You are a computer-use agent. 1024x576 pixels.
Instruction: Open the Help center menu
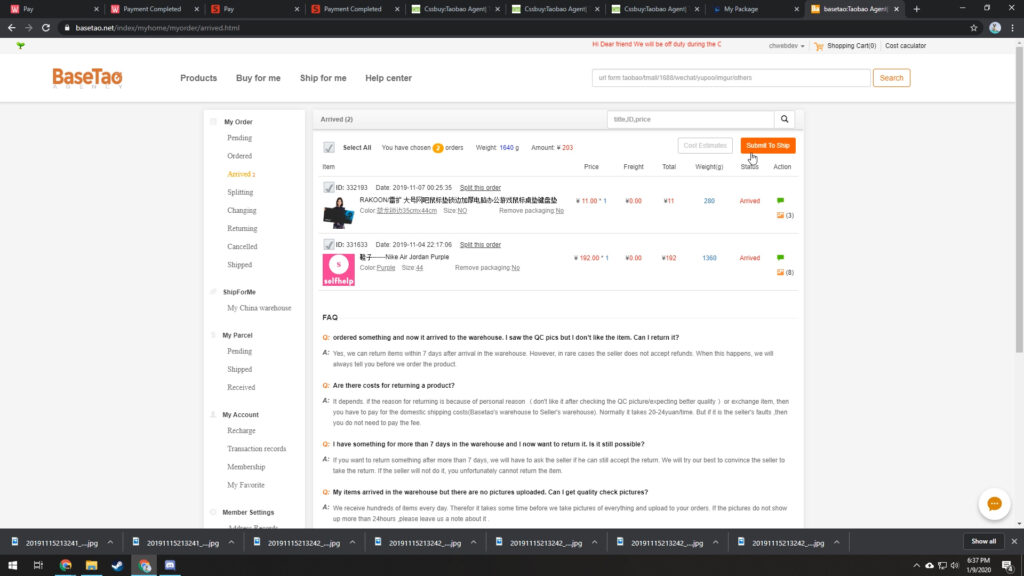click(x=388, y=78)
